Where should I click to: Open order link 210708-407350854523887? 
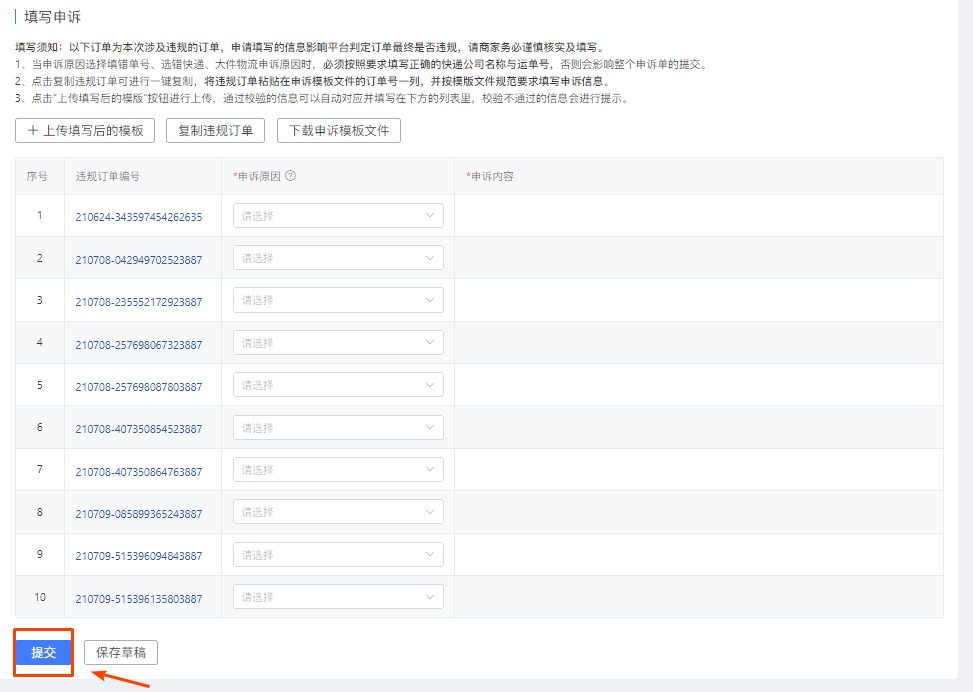click(x=143, y=426)
